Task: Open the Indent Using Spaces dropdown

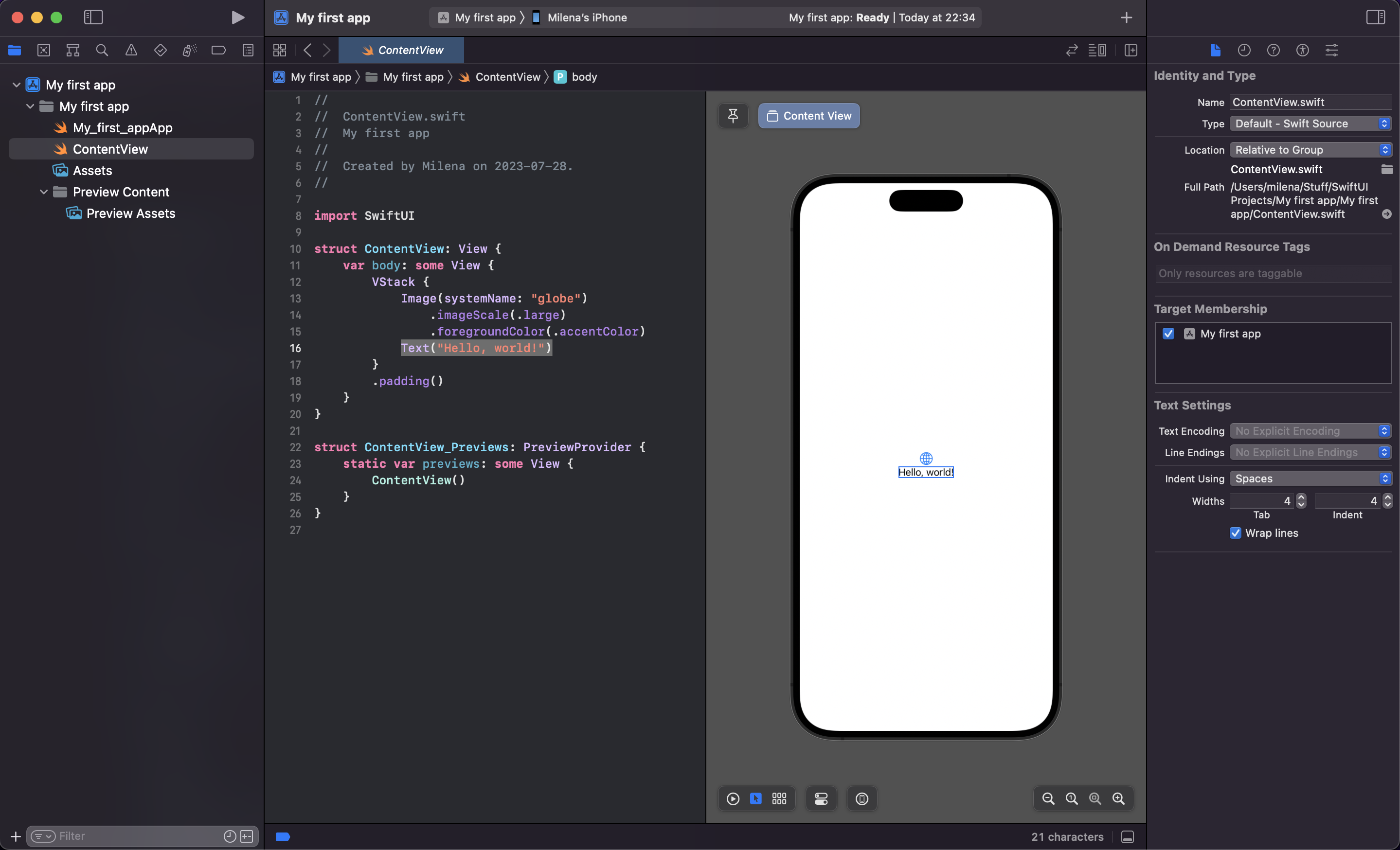Action: click(x=1310, y=478)
